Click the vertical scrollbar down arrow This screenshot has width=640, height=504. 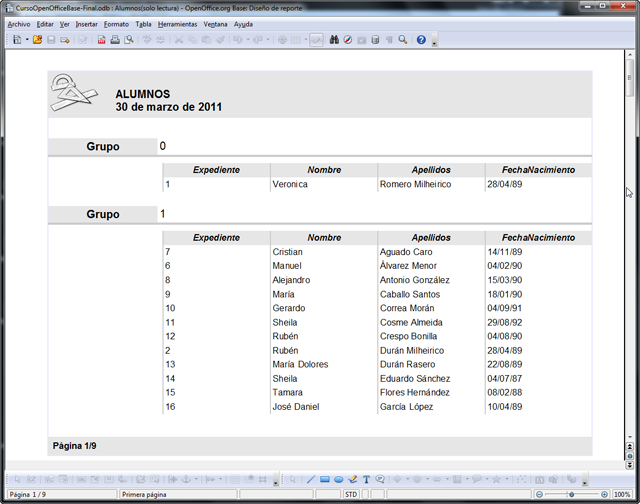630,439
